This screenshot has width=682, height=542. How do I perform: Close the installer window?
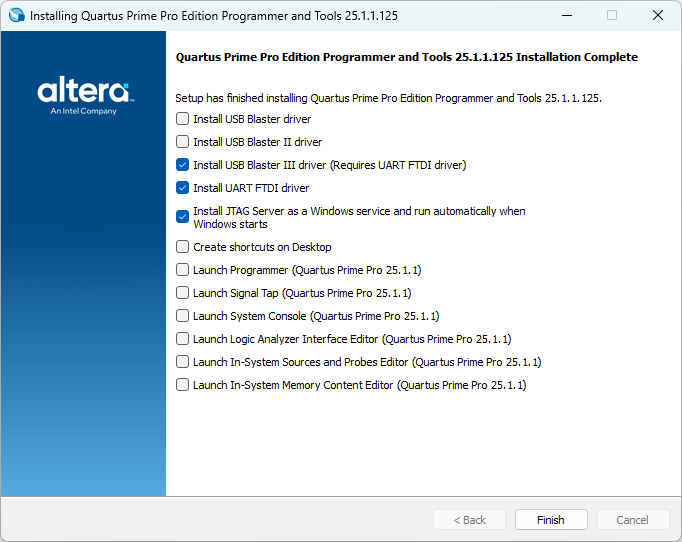click(x=658, y=15)
